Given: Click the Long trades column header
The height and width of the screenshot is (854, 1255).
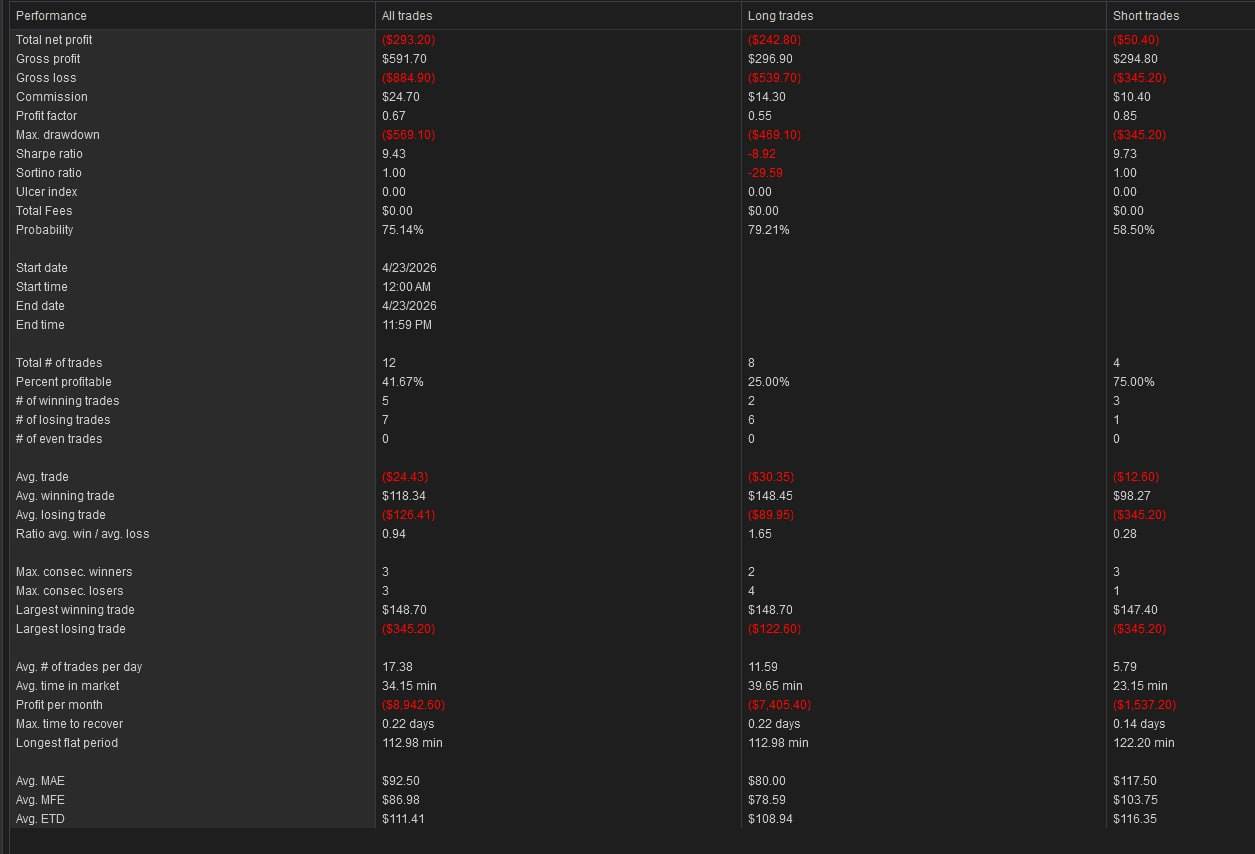Looking at the screenshot, I should point(780,16).
